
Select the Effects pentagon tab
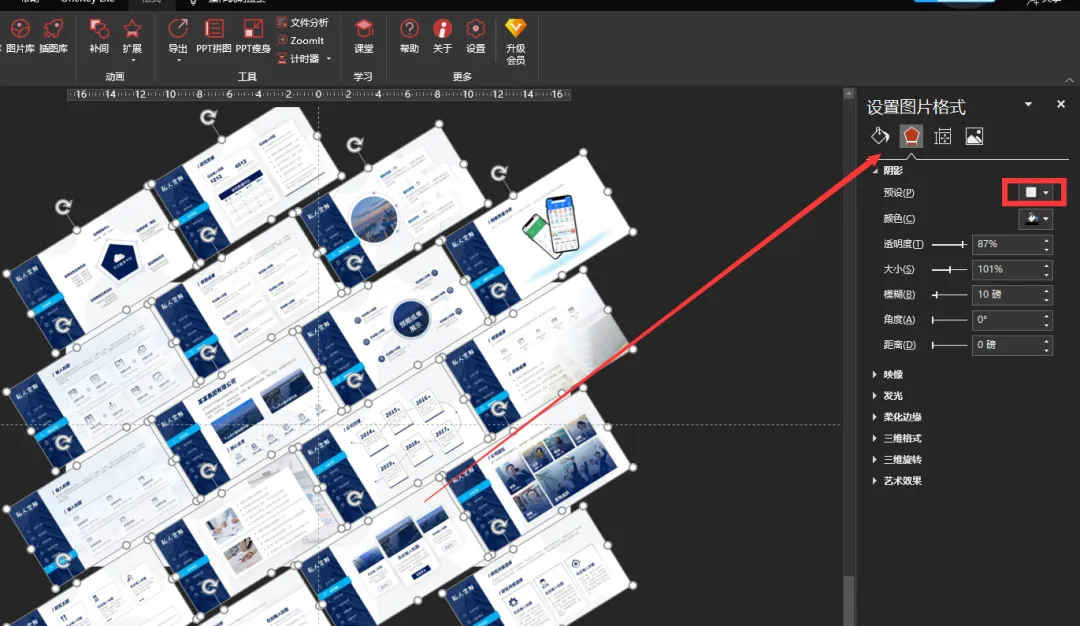click(911, 136)
